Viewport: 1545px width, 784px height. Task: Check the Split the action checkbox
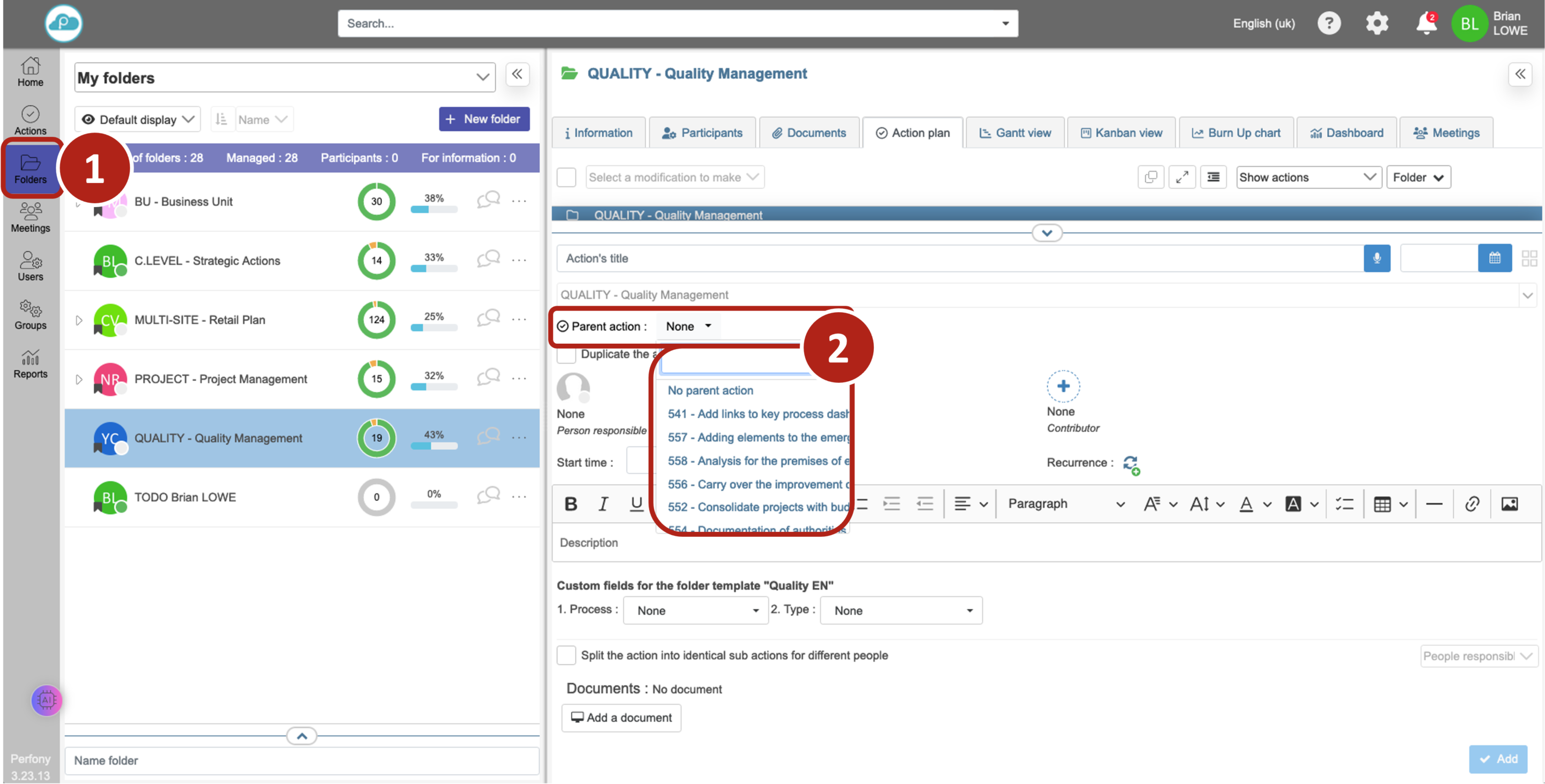pyautogui.click(x=566, y=655)
